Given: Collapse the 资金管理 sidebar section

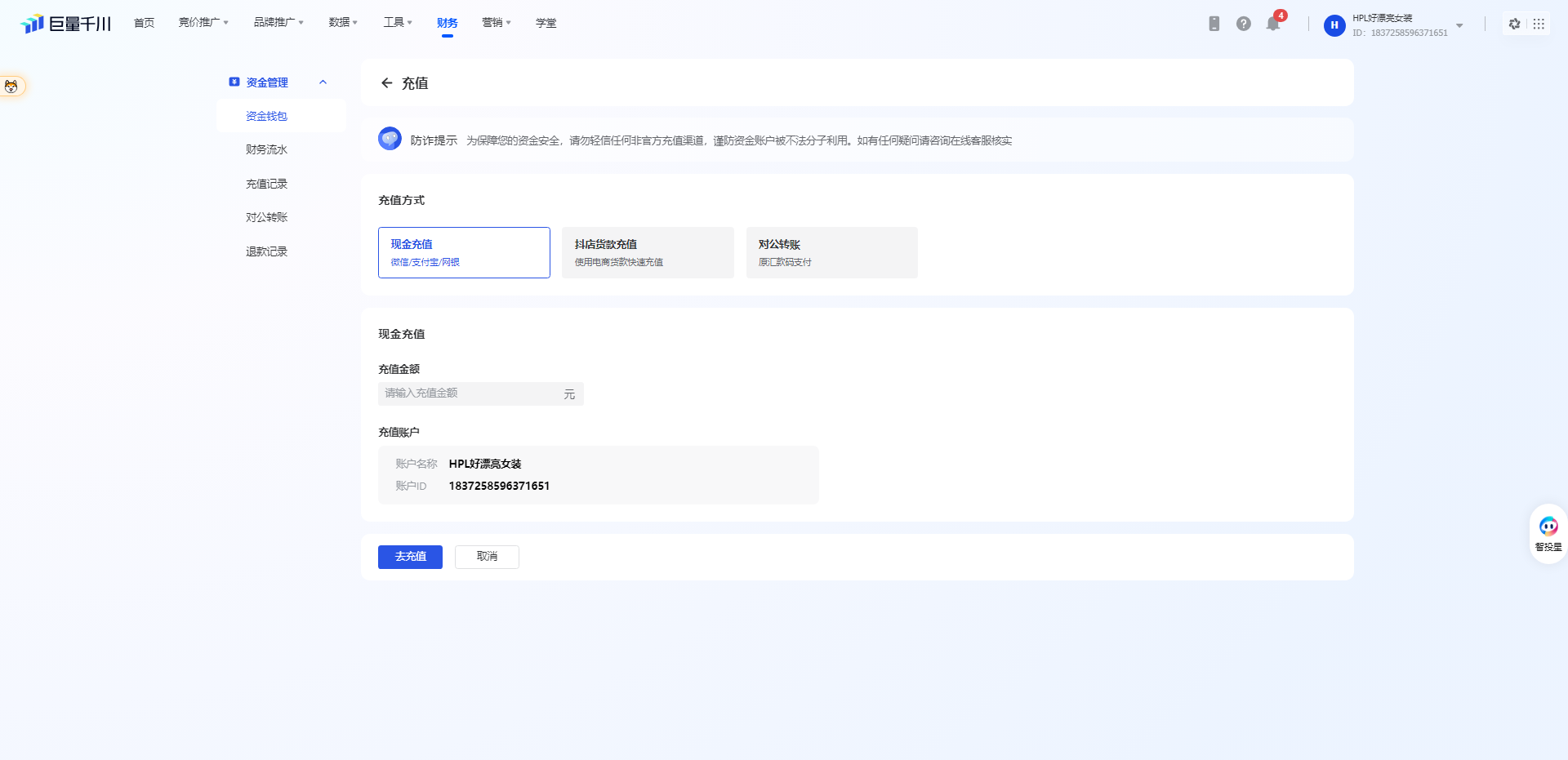Looking at the screenshot, I should (x=323, y=82).
